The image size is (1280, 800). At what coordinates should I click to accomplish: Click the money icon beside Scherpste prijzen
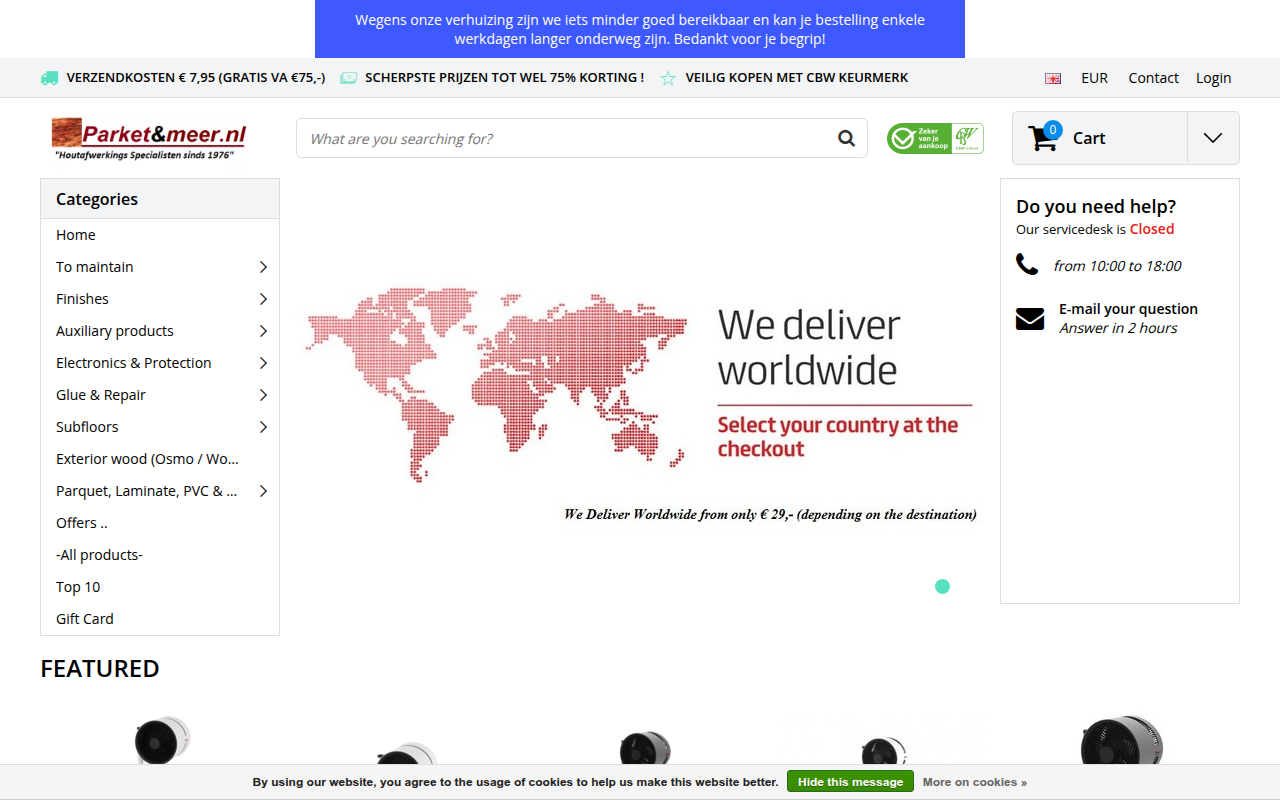click(x=348, y=78)
